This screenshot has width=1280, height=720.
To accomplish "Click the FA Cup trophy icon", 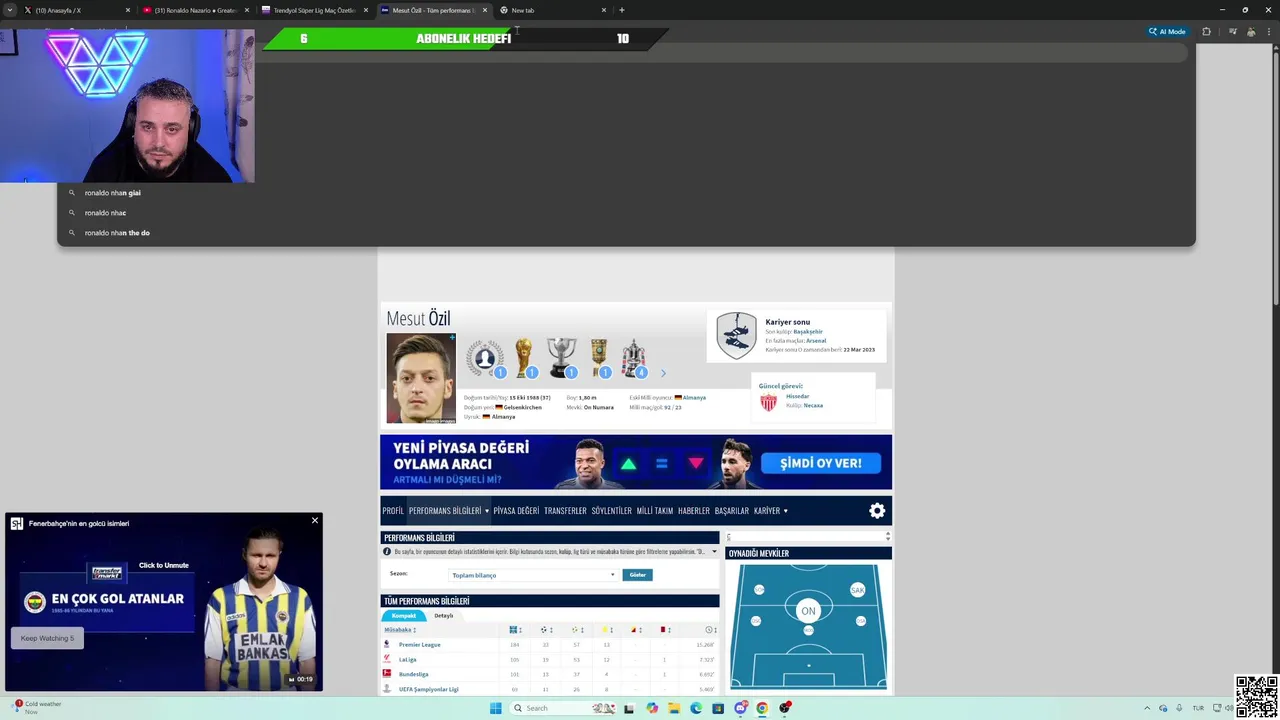I will click(x=633, y=356).
